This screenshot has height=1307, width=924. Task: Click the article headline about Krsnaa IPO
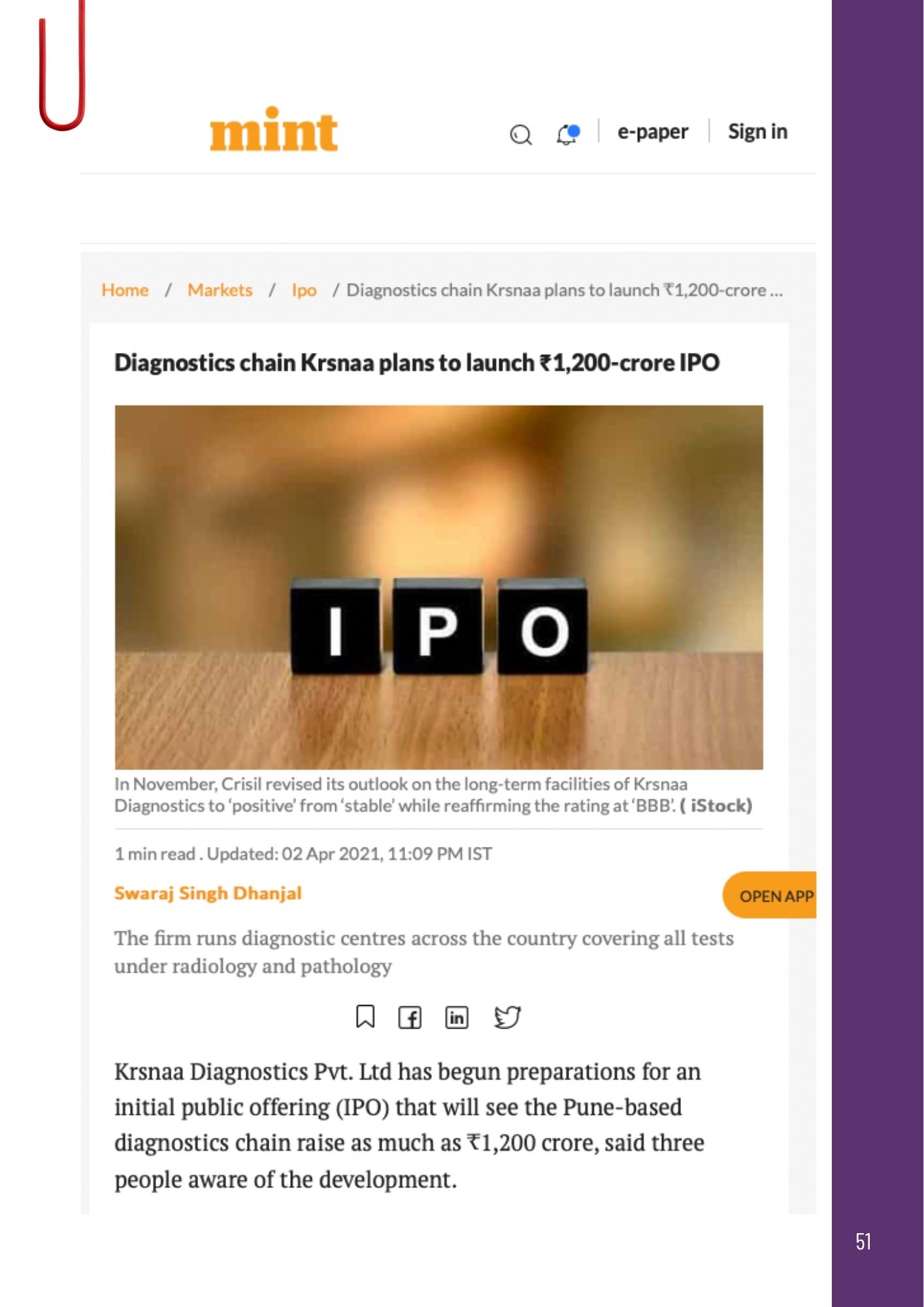tap(417, 363)
